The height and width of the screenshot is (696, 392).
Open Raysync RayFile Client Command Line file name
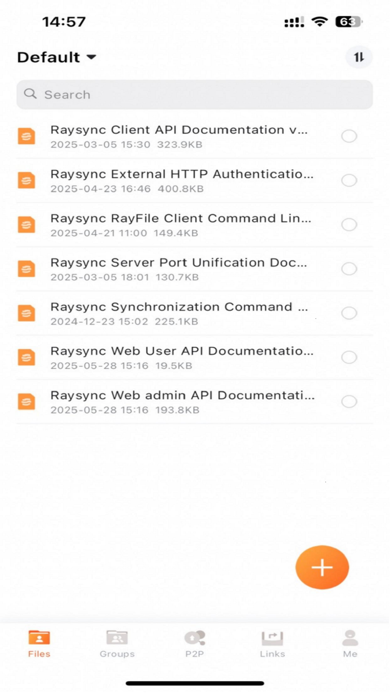(x=181, y=218)
